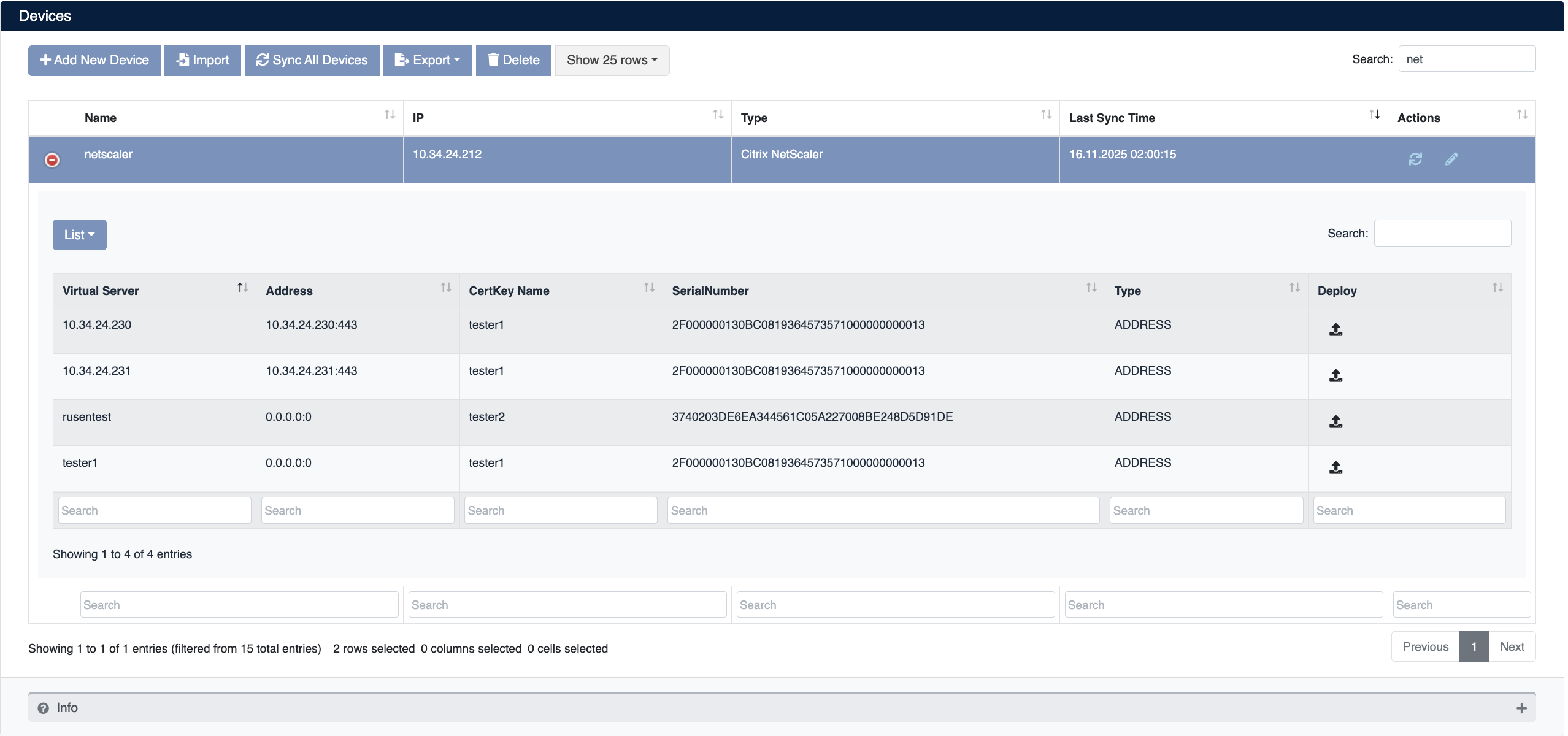Screen dimensions: 1568x736
Task: Focus the inner table Search field
Action: (x=1442, y=233)
